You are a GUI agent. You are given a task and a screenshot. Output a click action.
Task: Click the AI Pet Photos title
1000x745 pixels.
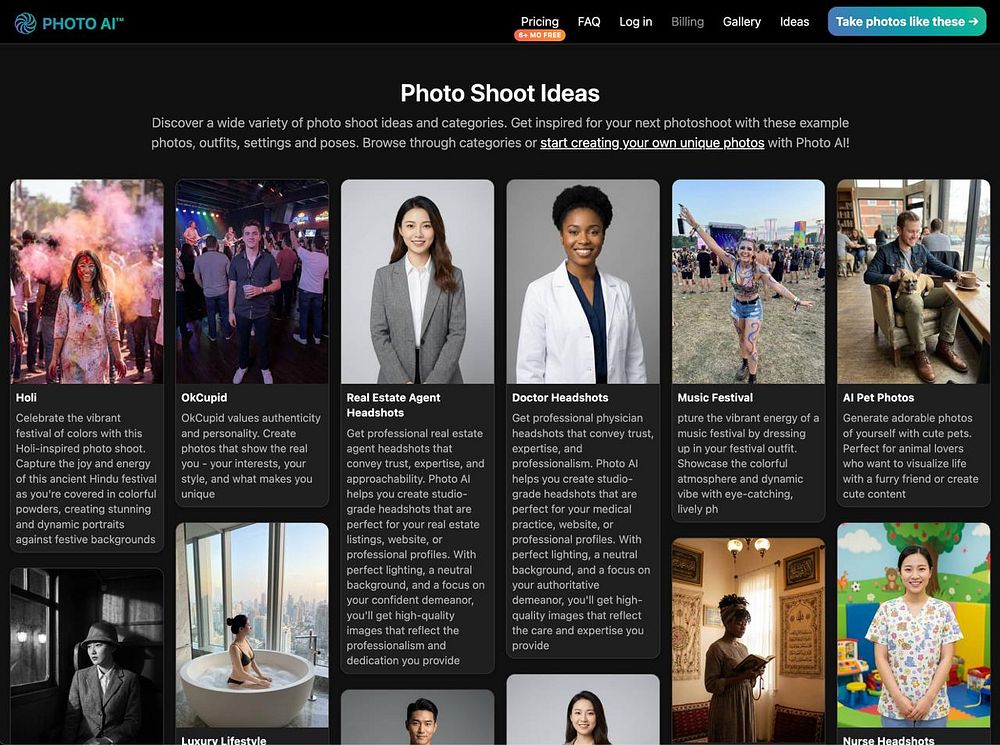coord(878,397)
